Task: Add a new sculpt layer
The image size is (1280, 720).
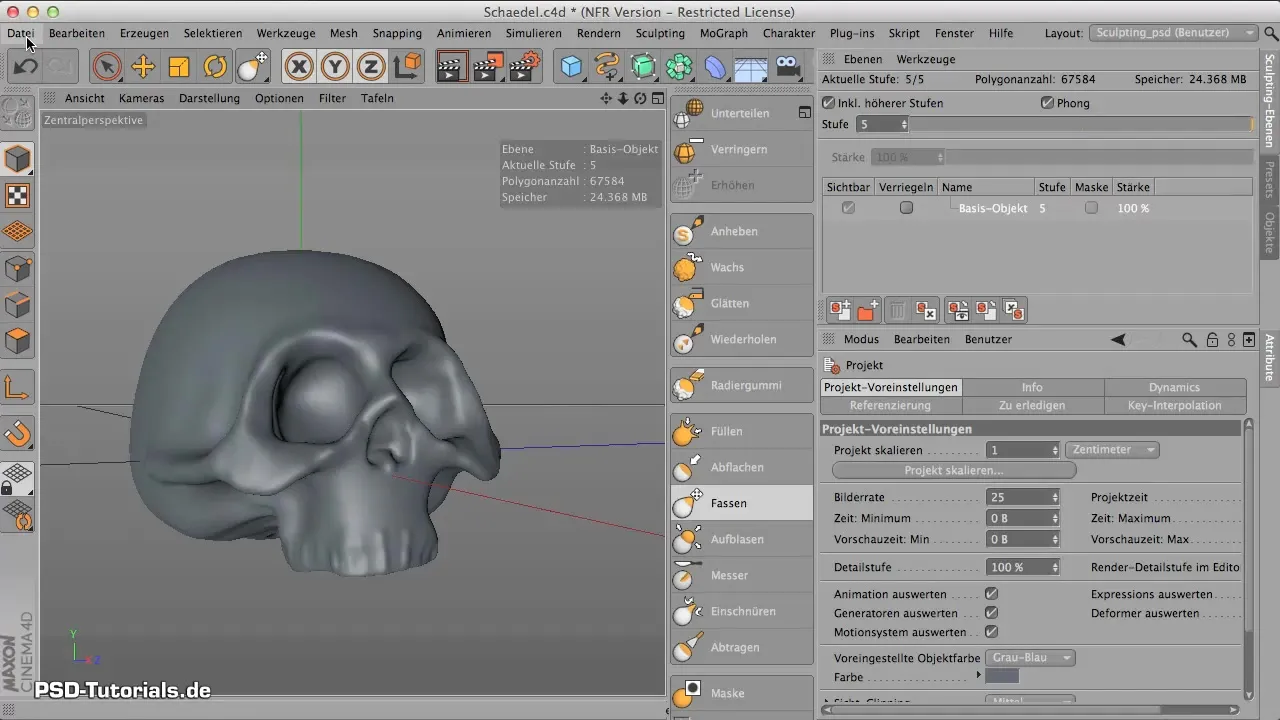Action: [840, 311]
